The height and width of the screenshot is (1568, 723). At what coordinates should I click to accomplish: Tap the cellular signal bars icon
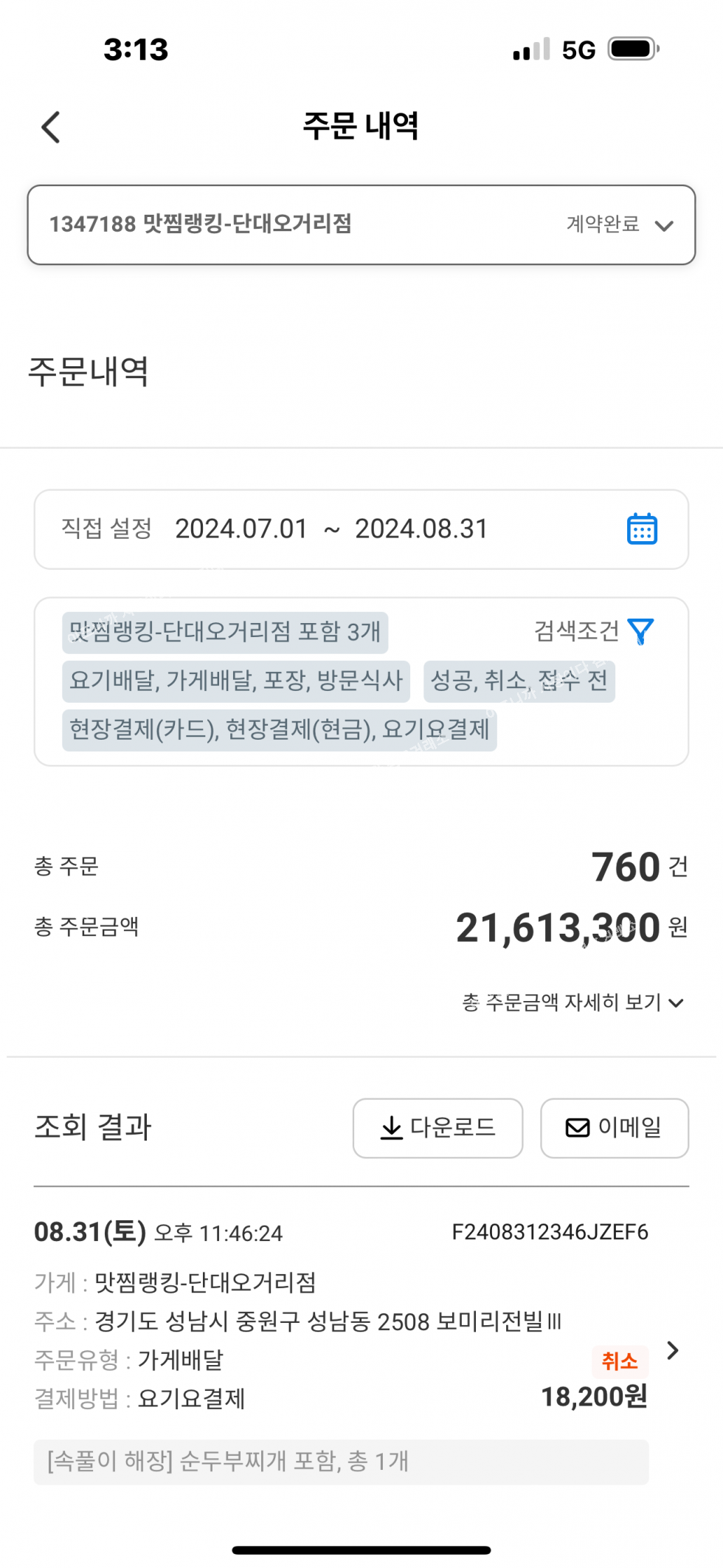tap(531, 49)
